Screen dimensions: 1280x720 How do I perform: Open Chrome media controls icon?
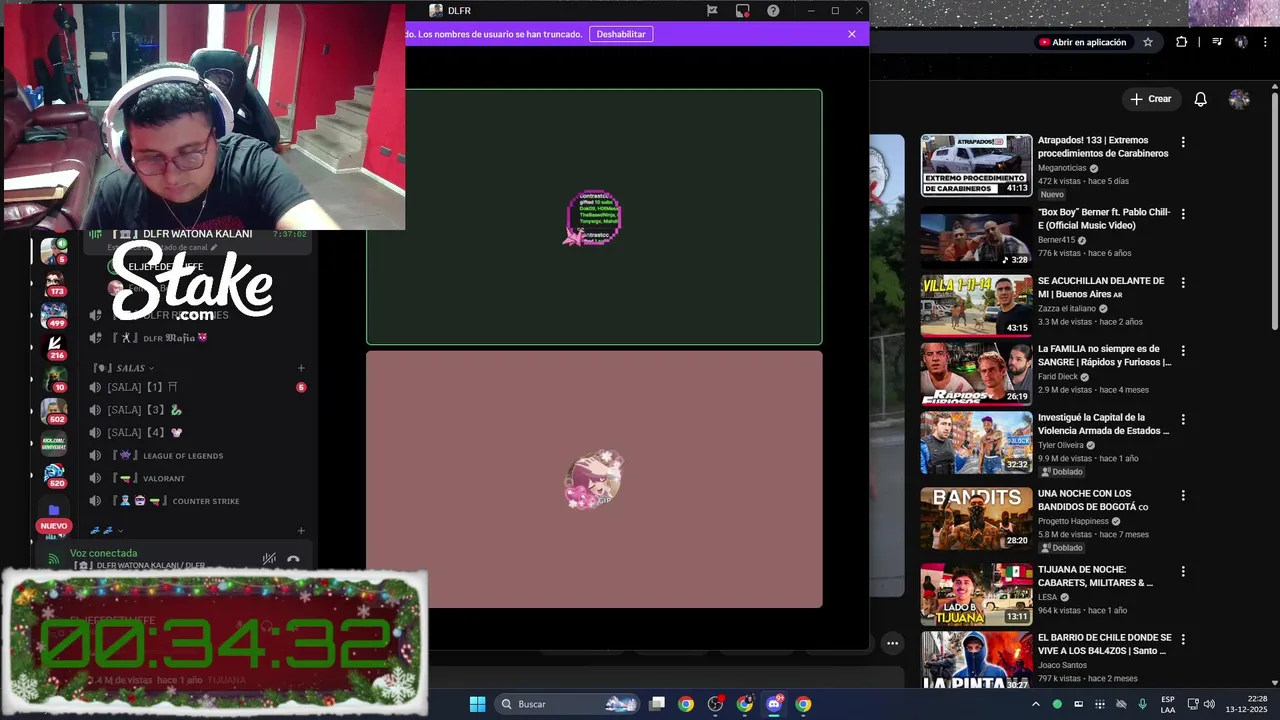click(x=1217, y=42)
